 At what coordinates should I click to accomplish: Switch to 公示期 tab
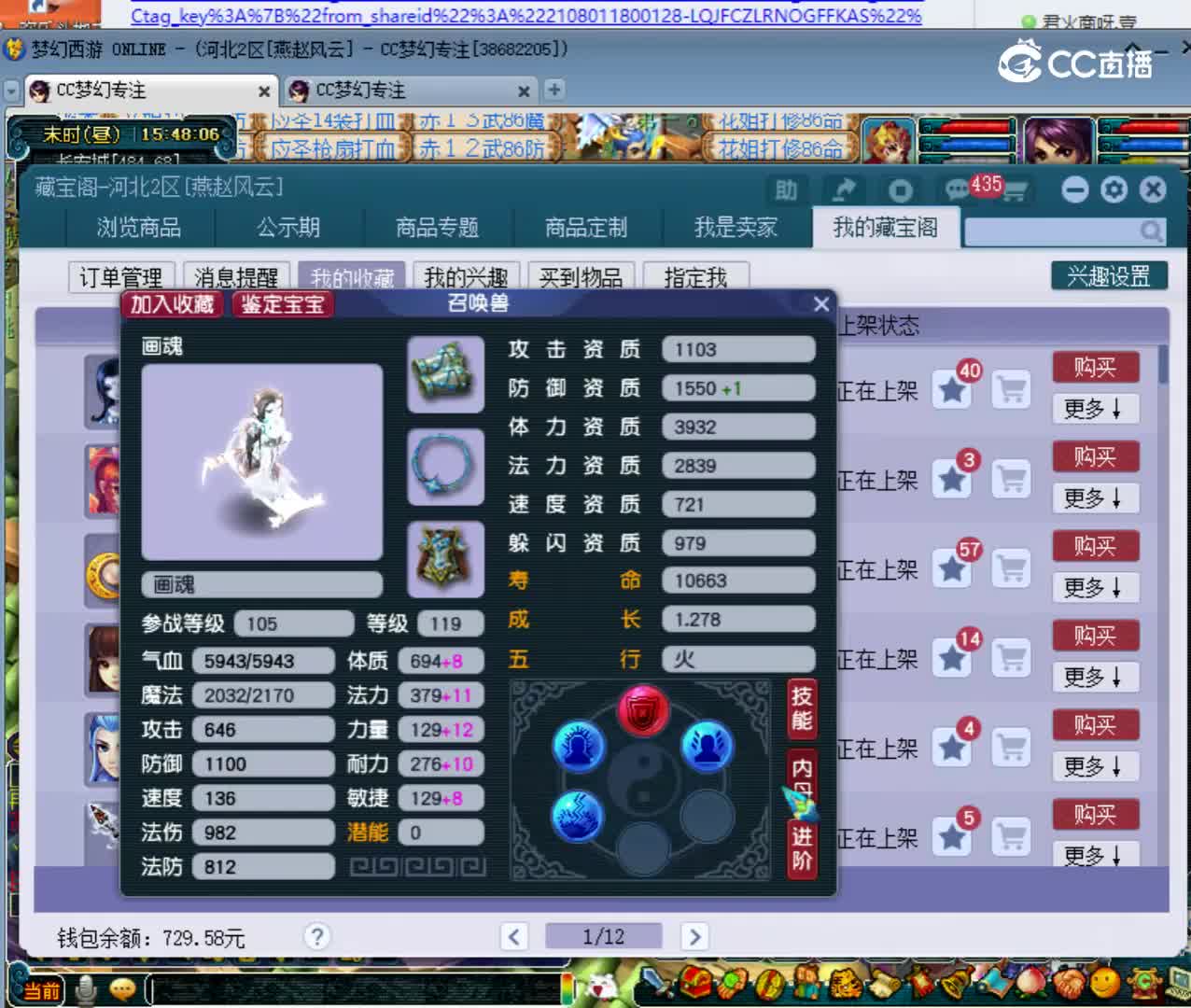point(288,228)
